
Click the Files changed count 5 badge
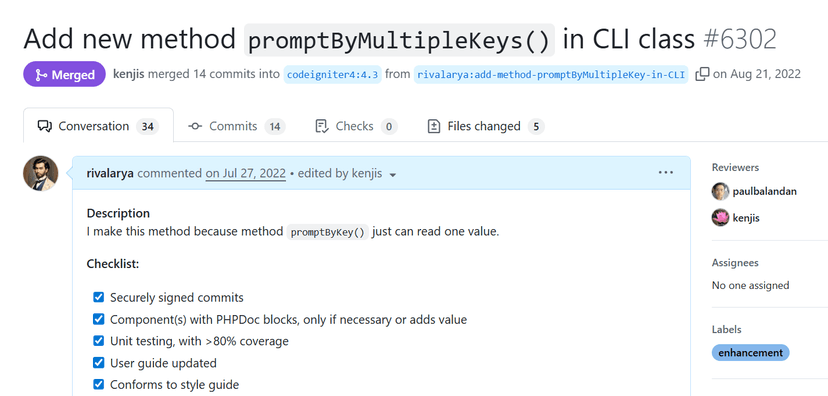[536, 126]
